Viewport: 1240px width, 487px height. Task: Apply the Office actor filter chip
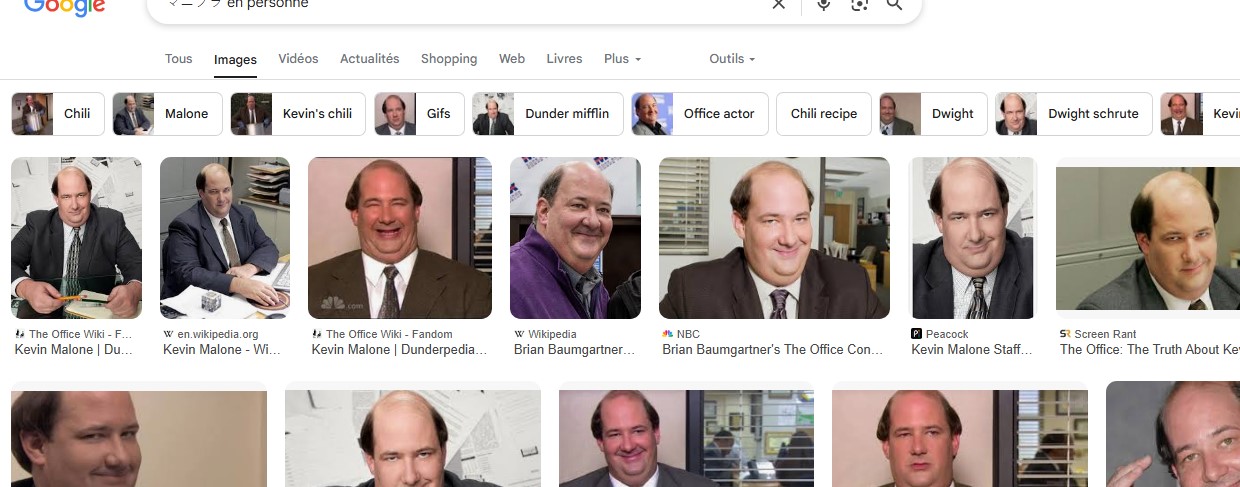click(x=700, y=114)
